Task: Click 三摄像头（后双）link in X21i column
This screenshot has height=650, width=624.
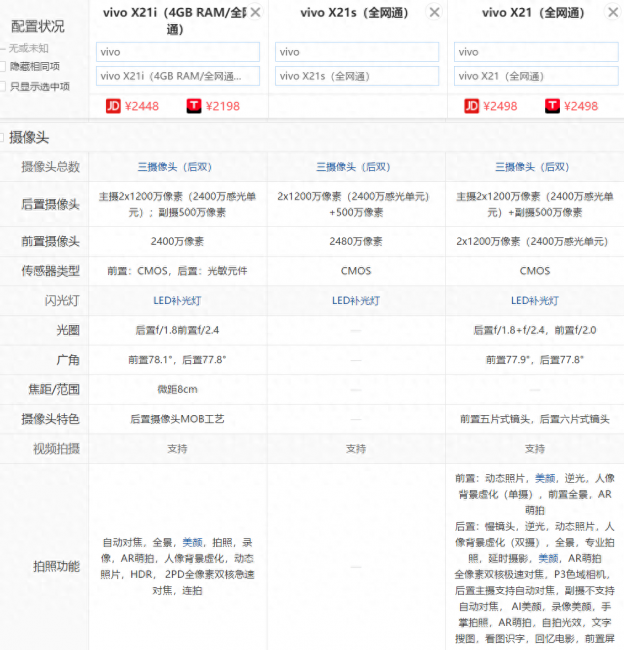Action: [x=175, y=167]
